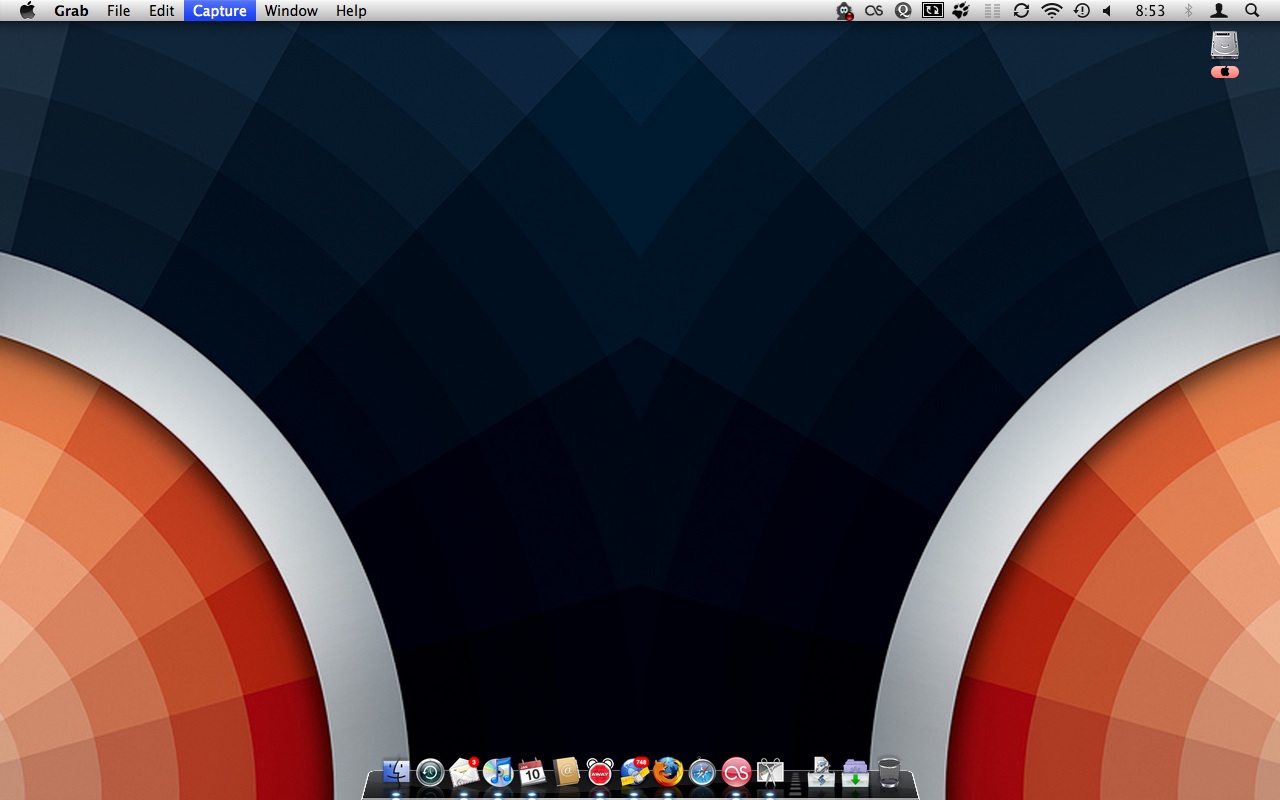Open the Help menu
This screenshot has height=800, width=1280.
pos(351,11)
